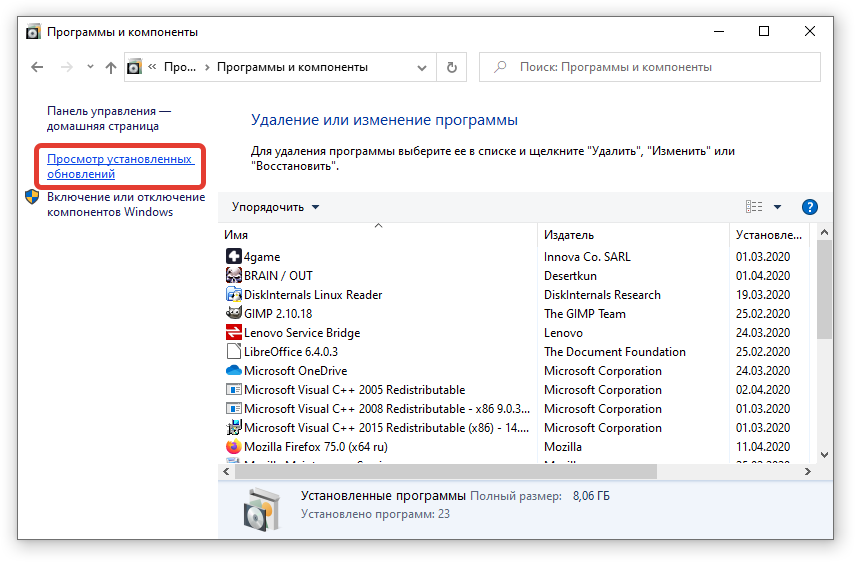
Task: Maximize the Programs and Components window
Action: pos(764,32)
